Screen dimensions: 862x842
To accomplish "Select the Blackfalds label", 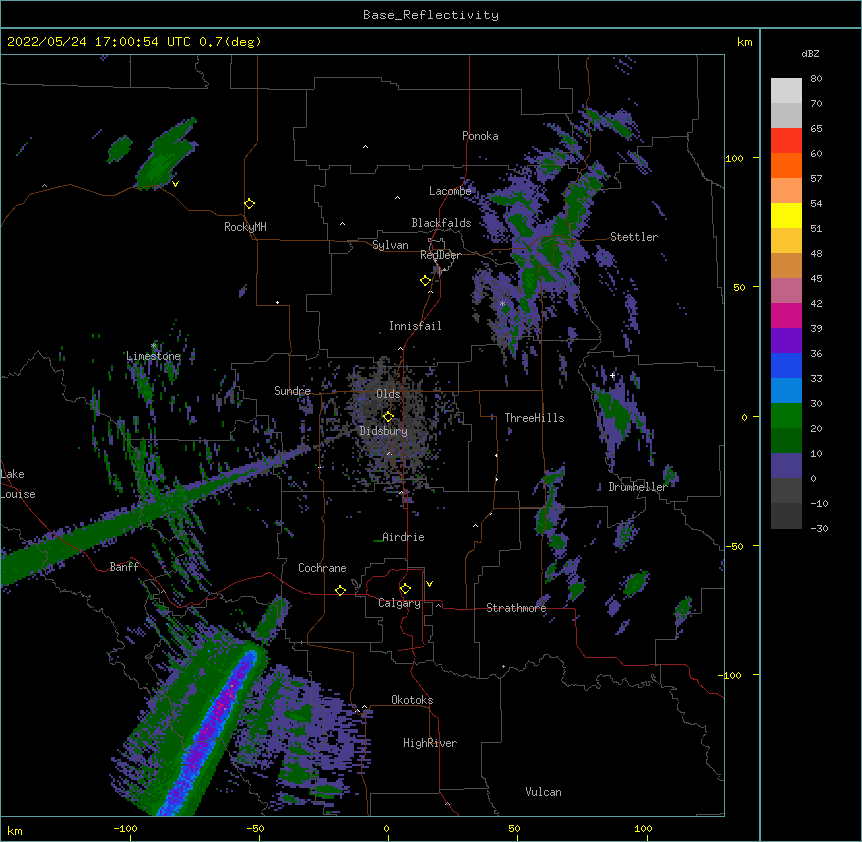I will click(x=441, y=223).
